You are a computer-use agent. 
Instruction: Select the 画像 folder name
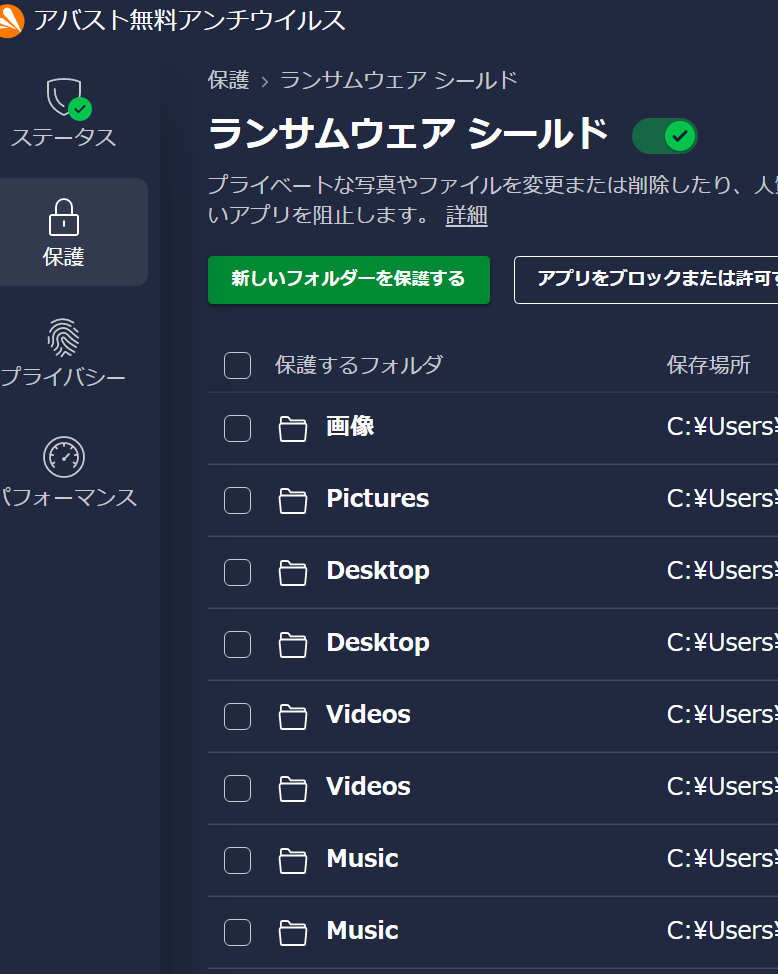[x=350, y=426]
